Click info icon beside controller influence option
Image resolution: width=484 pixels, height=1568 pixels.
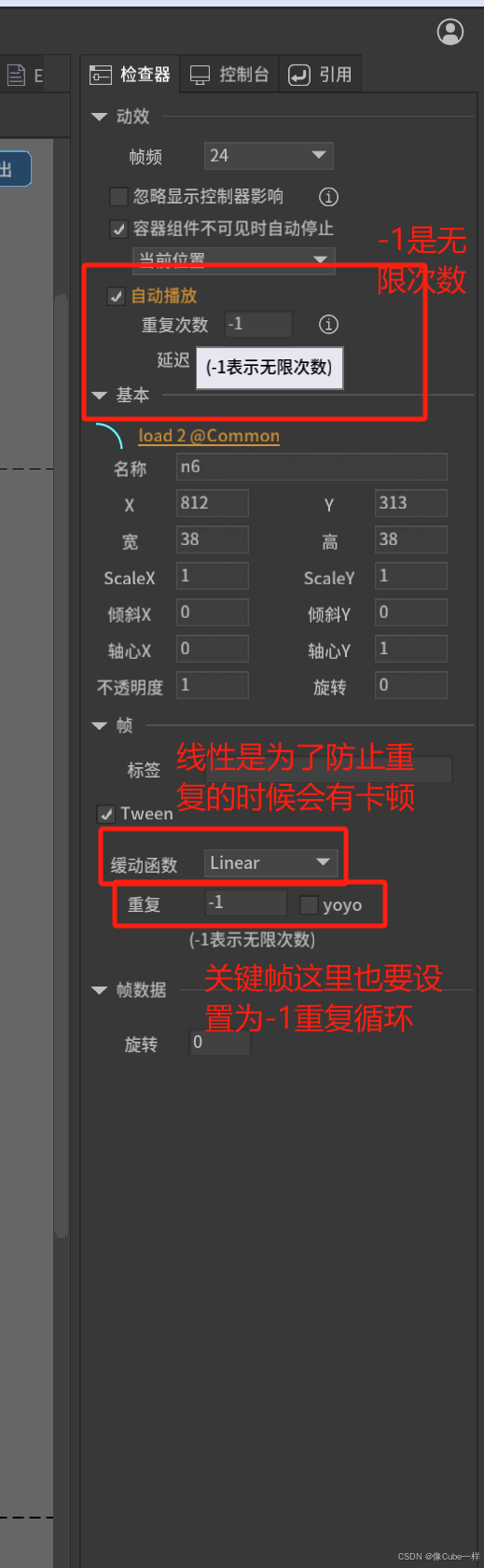[x=328, y=197]
